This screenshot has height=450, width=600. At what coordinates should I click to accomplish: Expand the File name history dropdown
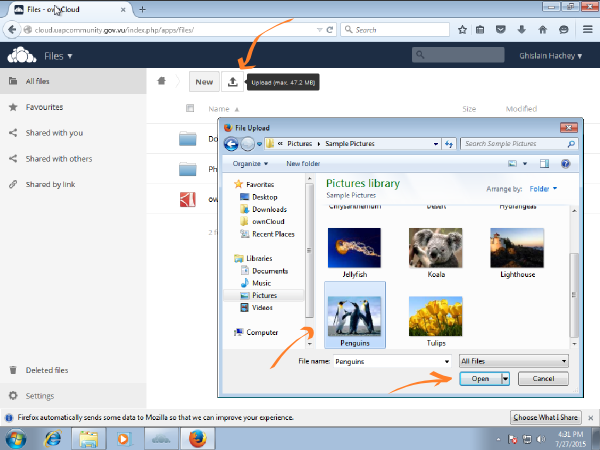coord(447,361)
